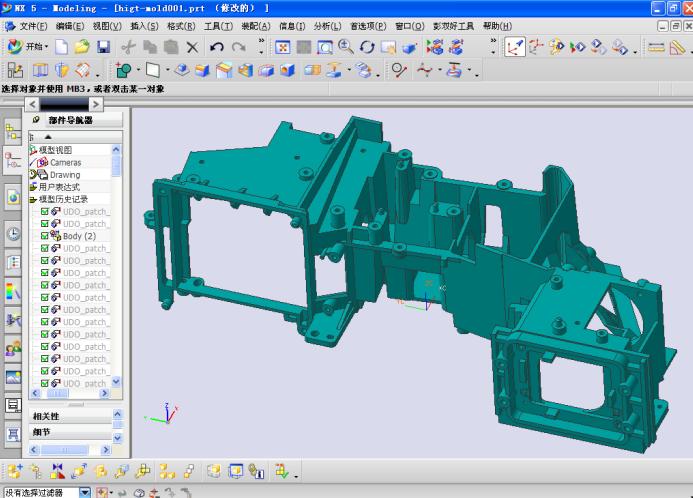Open the selection filter dropdown
This screenshot has height=498, width=693.
coord(84,491)
